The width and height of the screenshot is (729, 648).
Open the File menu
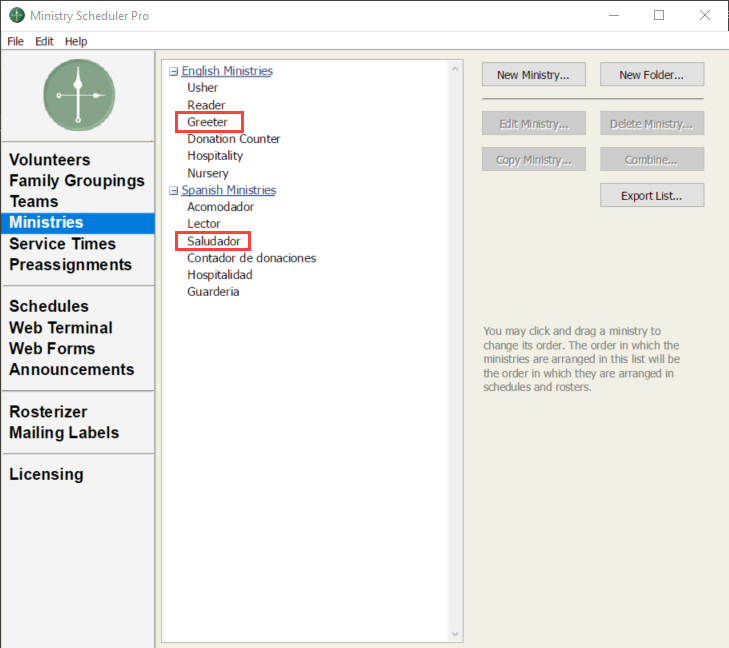pyautogui.click(x=15, y=41)
